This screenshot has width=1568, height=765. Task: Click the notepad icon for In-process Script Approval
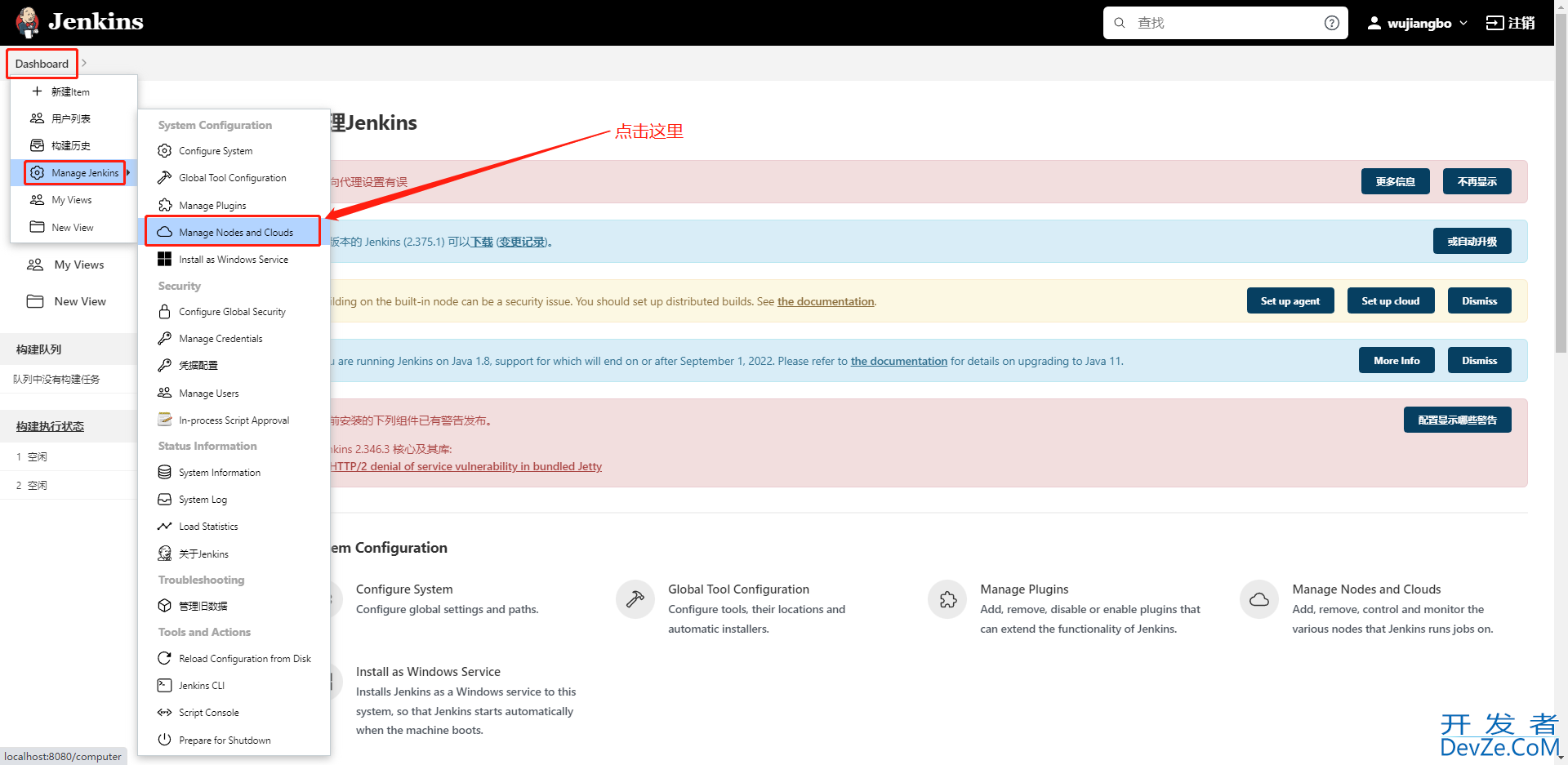[x=164, y=420]
